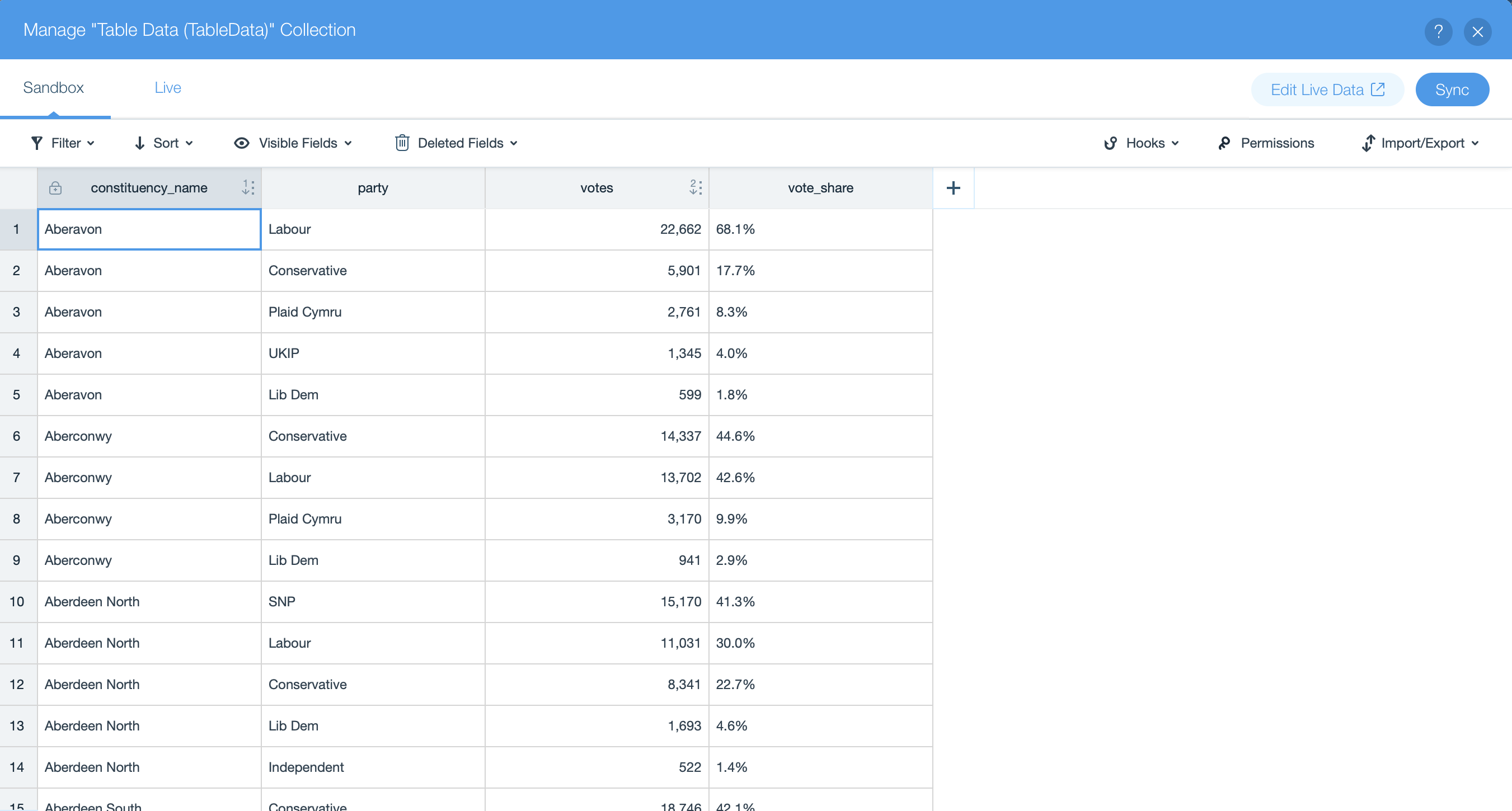
Task: Select the vote_share column header
Action: click(820, 188)
